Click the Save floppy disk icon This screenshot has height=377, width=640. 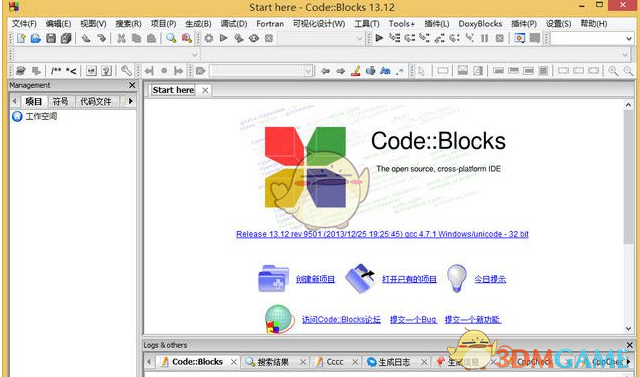tap(51, 38)
